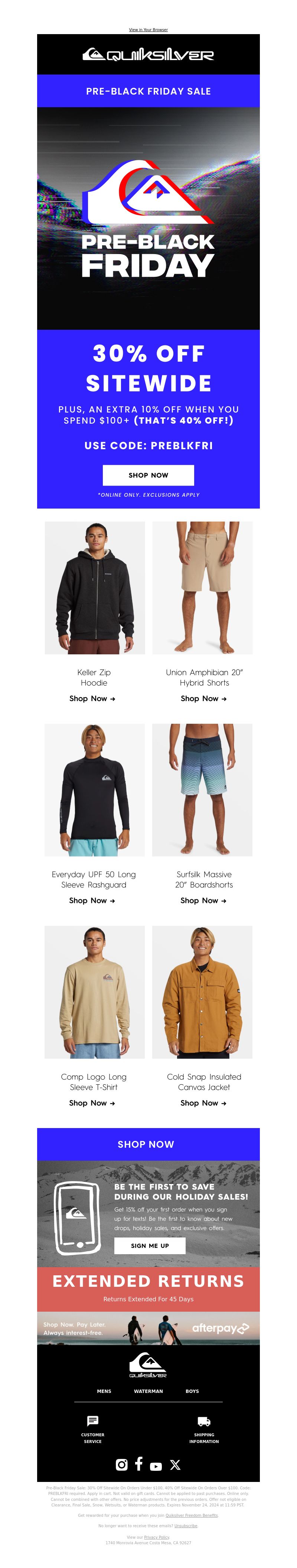Screen dimensions: 297x1568
Task: Open the Mens footer menu item
Action: [104, 1391]
